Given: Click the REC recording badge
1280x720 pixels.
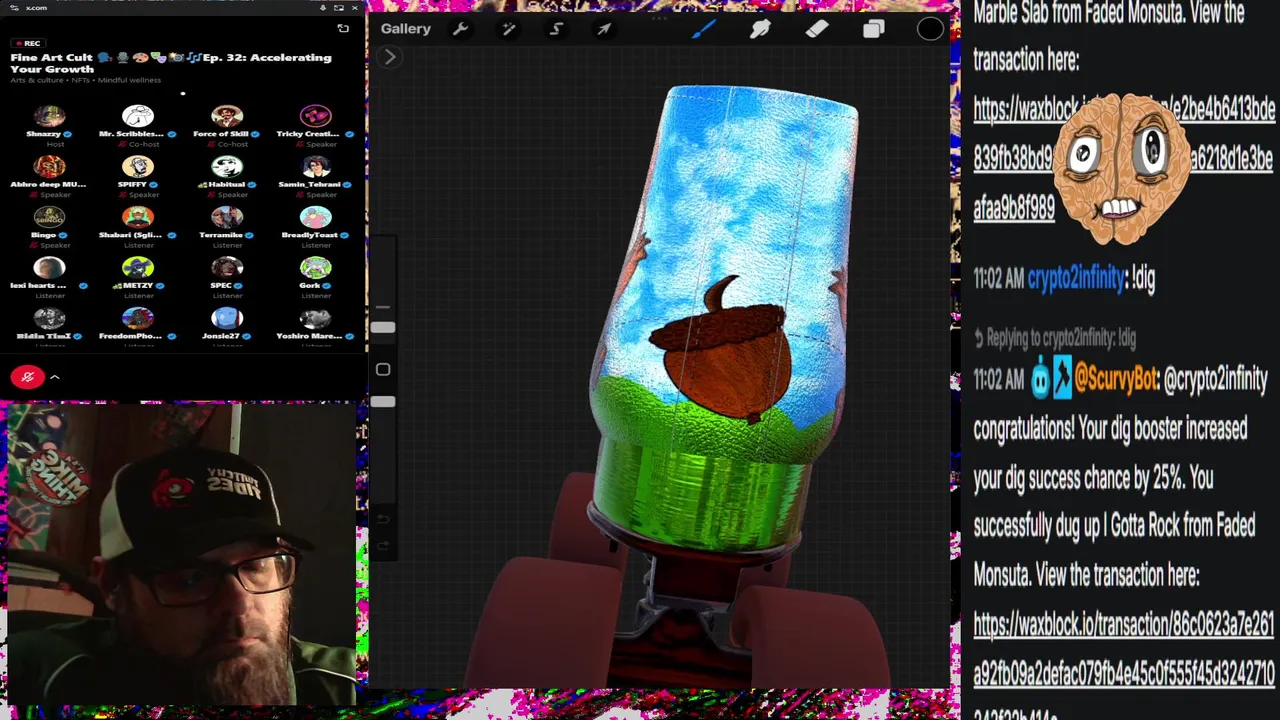Looking at the screenshot, I should coord(28,43).
